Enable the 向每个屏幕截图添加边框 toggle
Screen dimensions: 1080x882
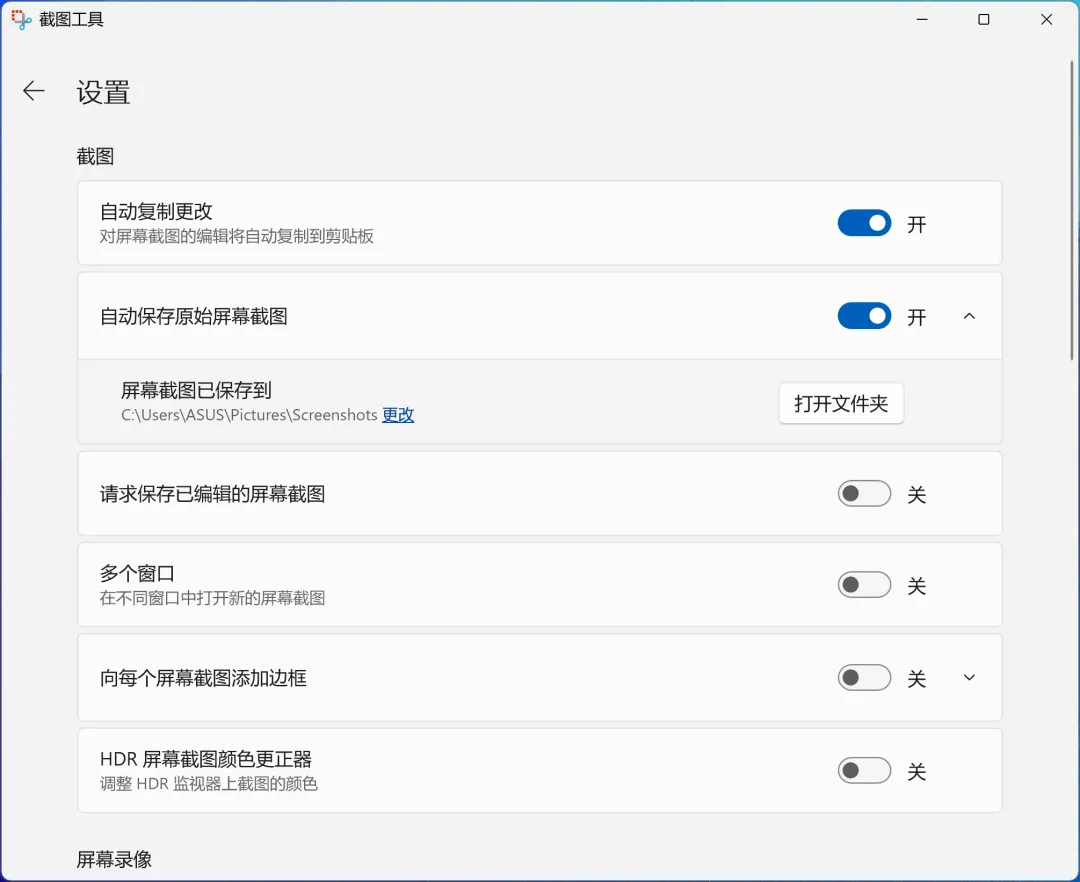tap(864, 678)
